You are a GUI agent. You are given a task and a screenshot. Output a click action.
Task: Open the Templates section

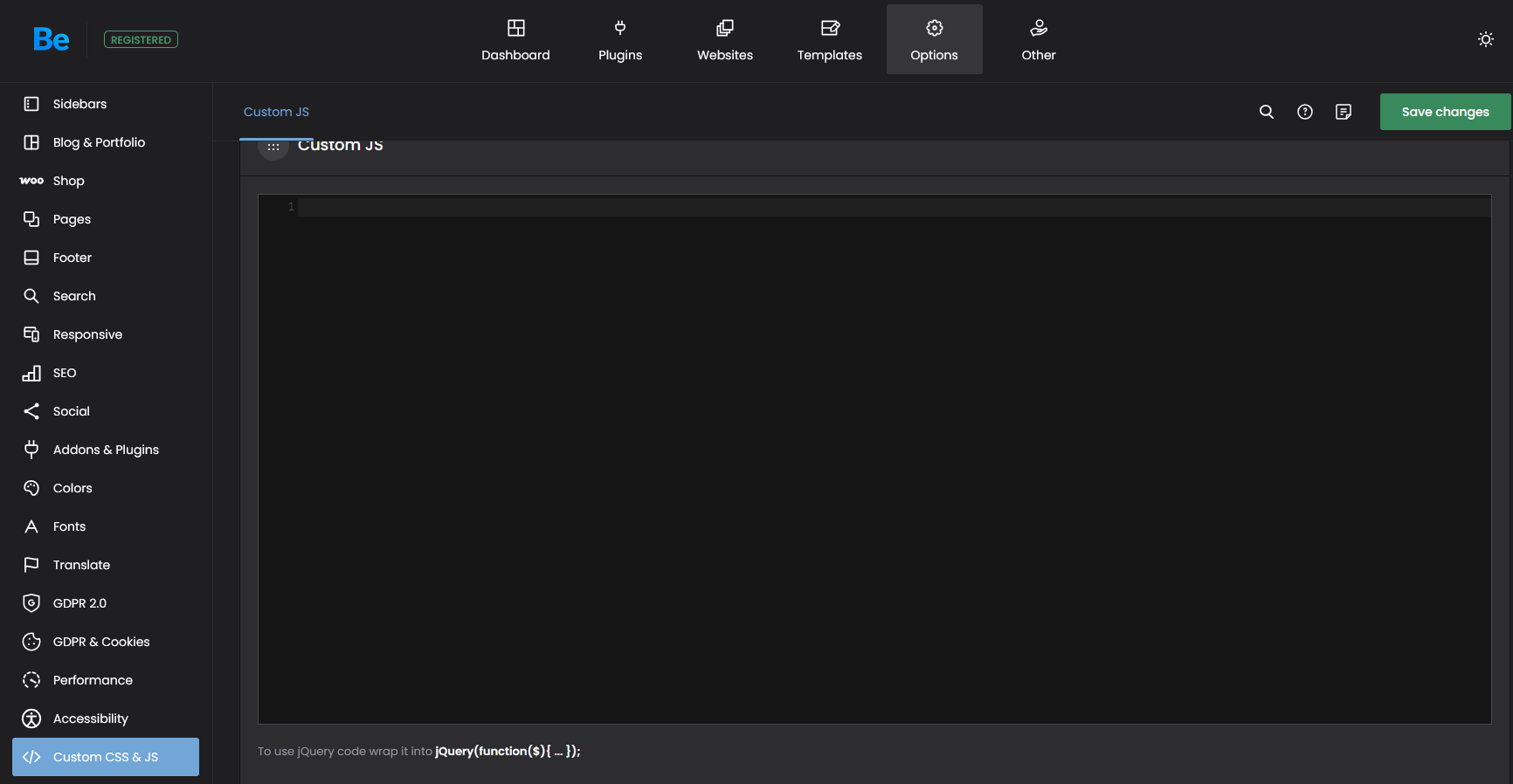(829, 40)
